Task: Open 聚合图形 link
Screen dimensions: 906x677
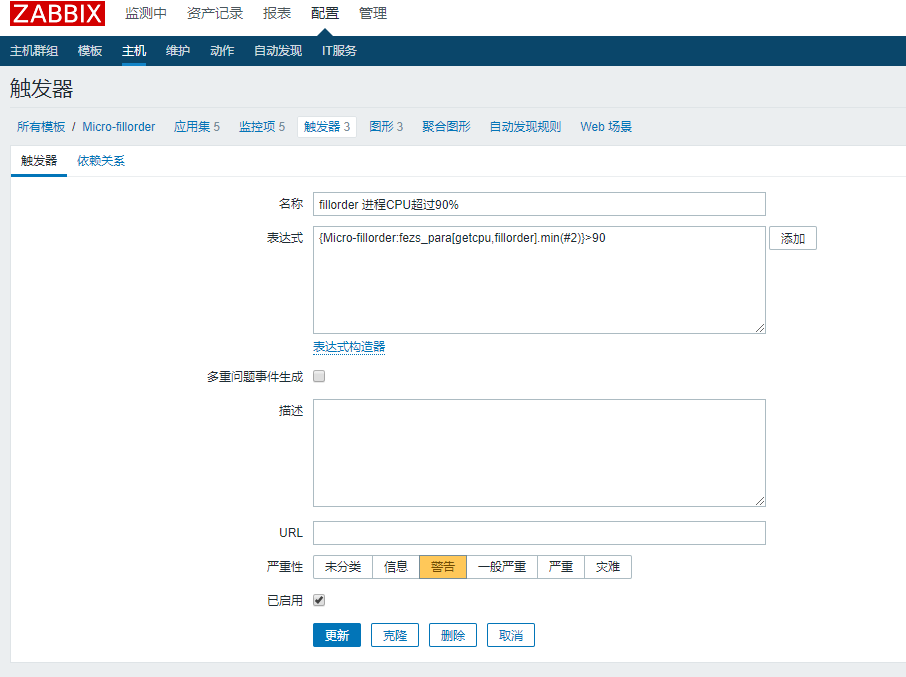Action: click(446, 127)
